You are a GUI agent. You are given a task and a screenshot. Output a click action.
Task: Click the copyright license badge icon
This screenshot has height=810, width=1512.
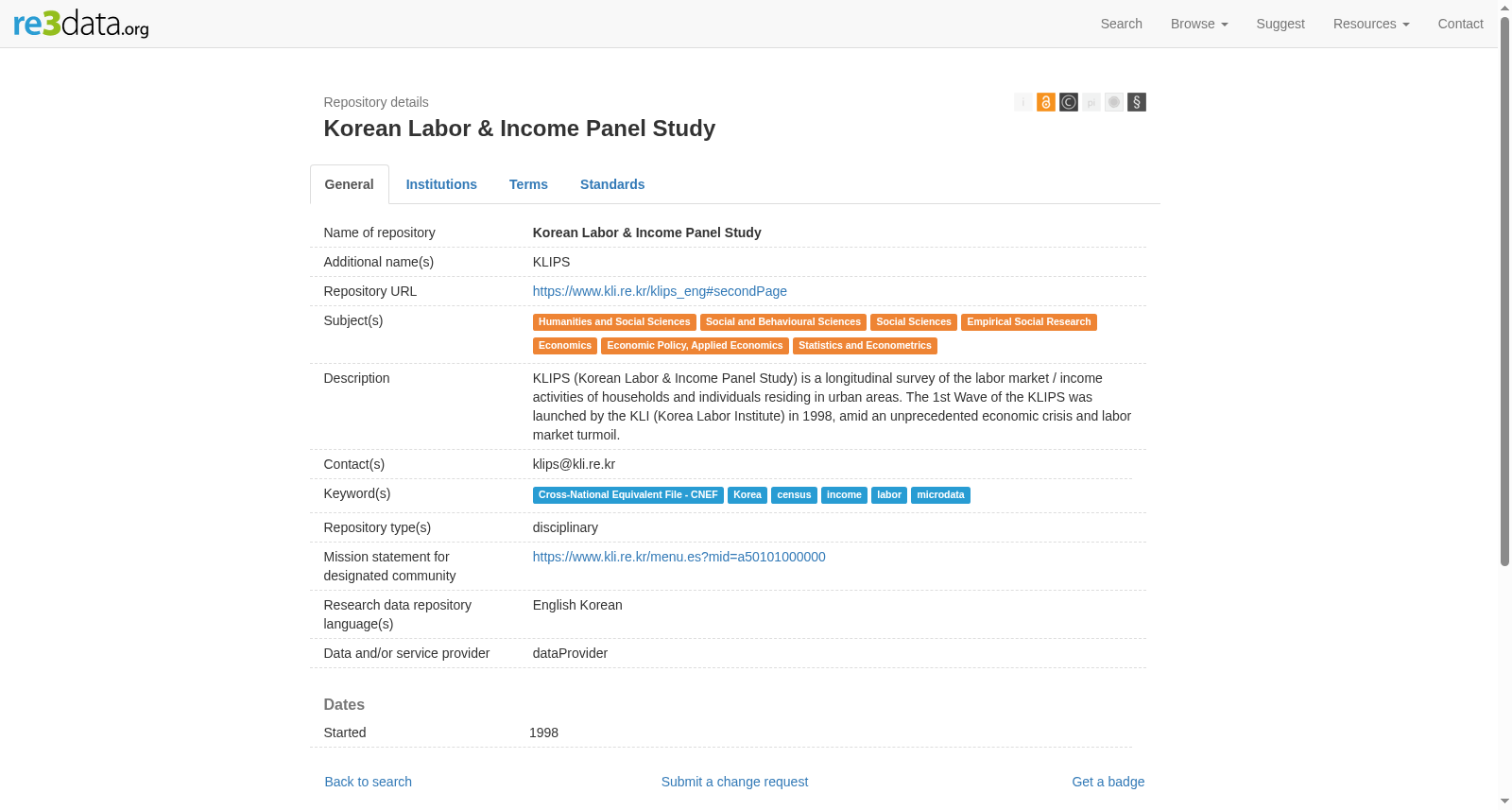pyautogui.click(x=1068, y=102)
